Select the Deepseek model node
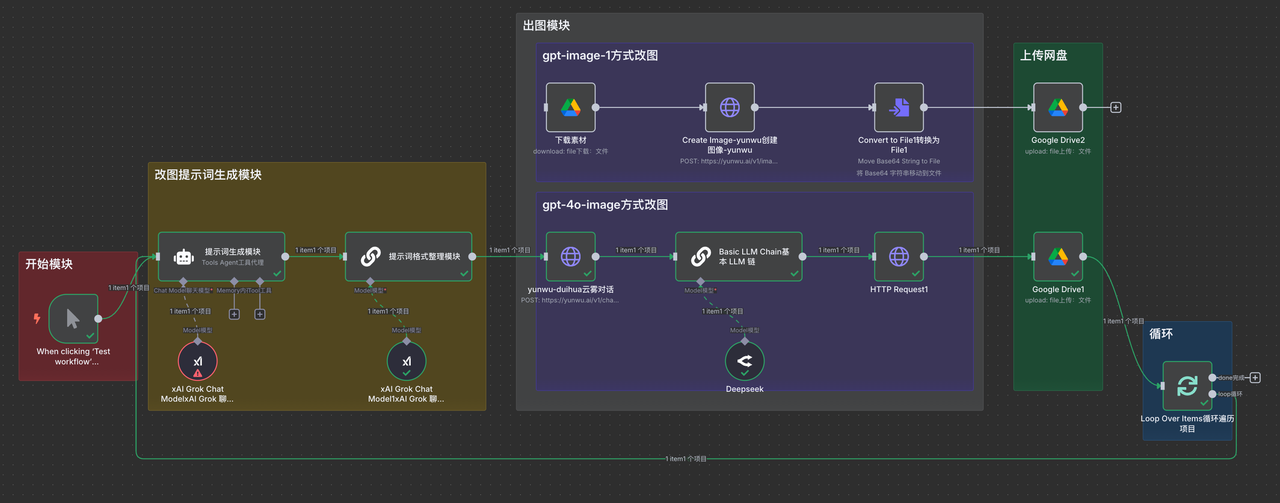Image resolution: width=1280 pixels, height=503 pixels. pos(744,361)
